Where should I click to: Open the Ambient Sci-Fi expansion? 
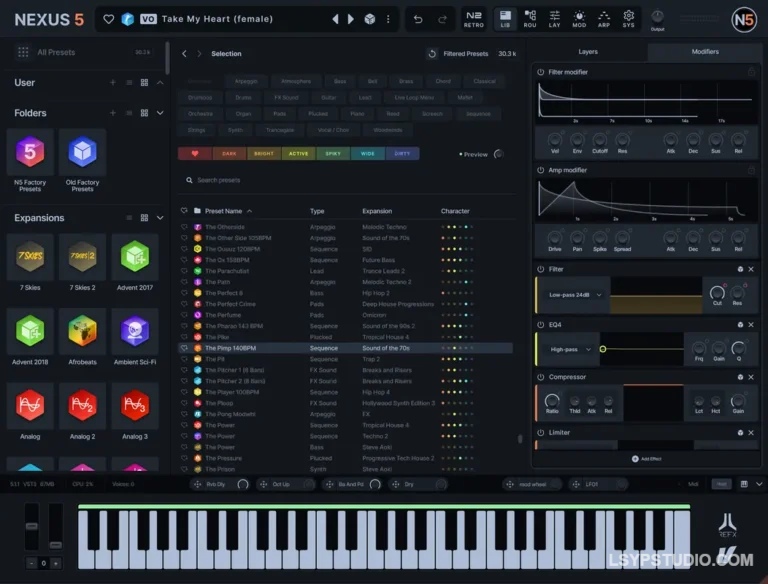click(135, 338)
